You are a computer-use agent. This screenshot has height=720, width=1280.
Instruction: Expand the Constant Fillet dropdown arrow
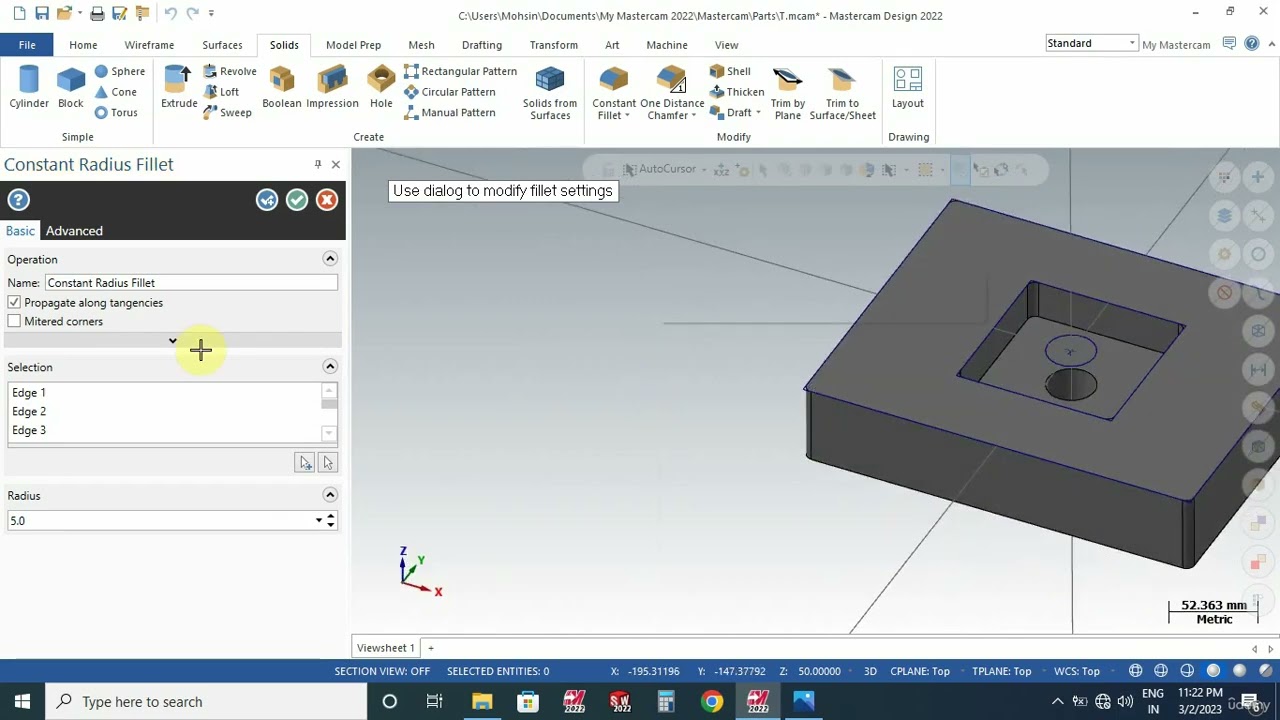pos(627,116)
